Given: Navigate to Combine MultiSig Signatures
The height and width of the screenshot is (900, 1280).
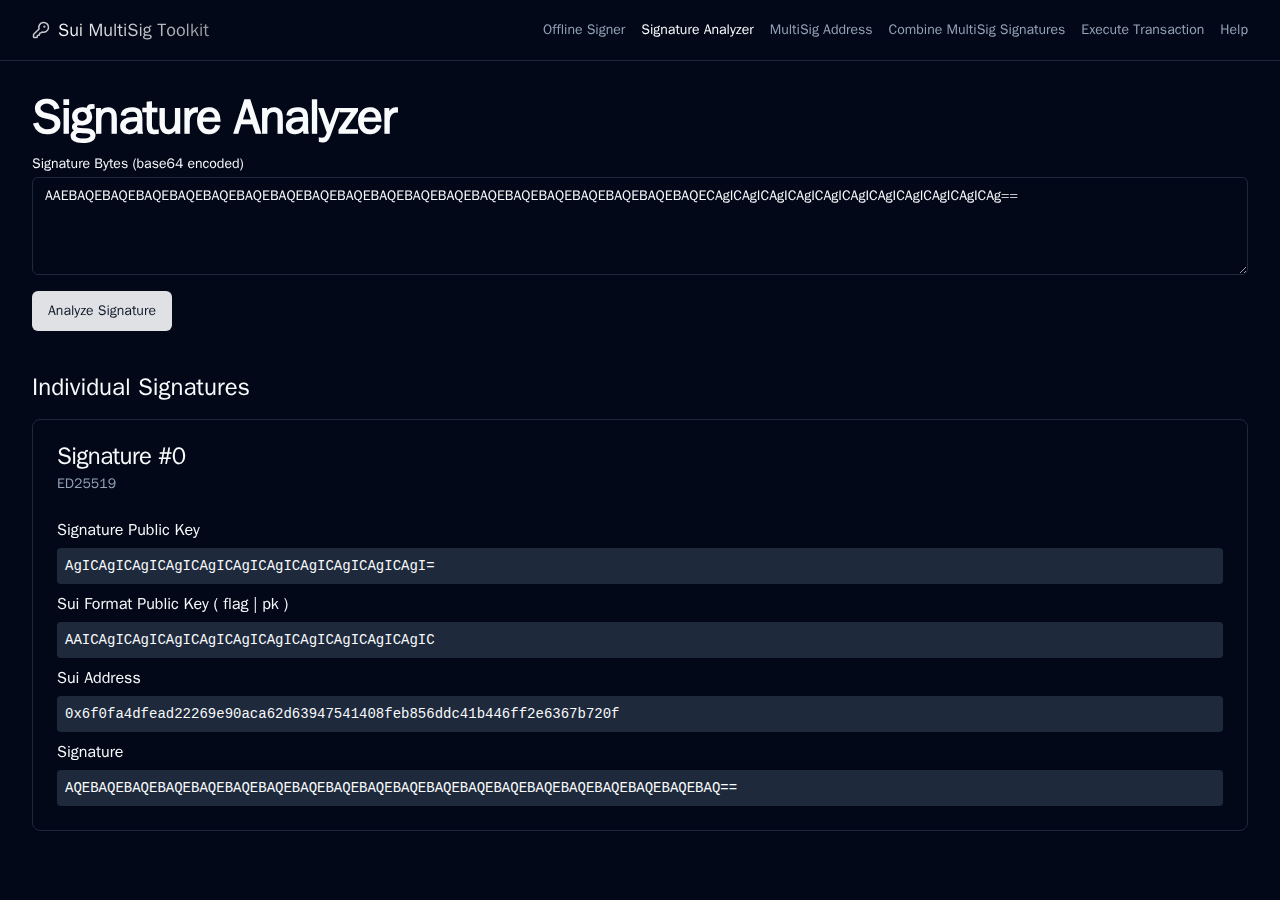Looking at the screenshot, I should point(977,30).
